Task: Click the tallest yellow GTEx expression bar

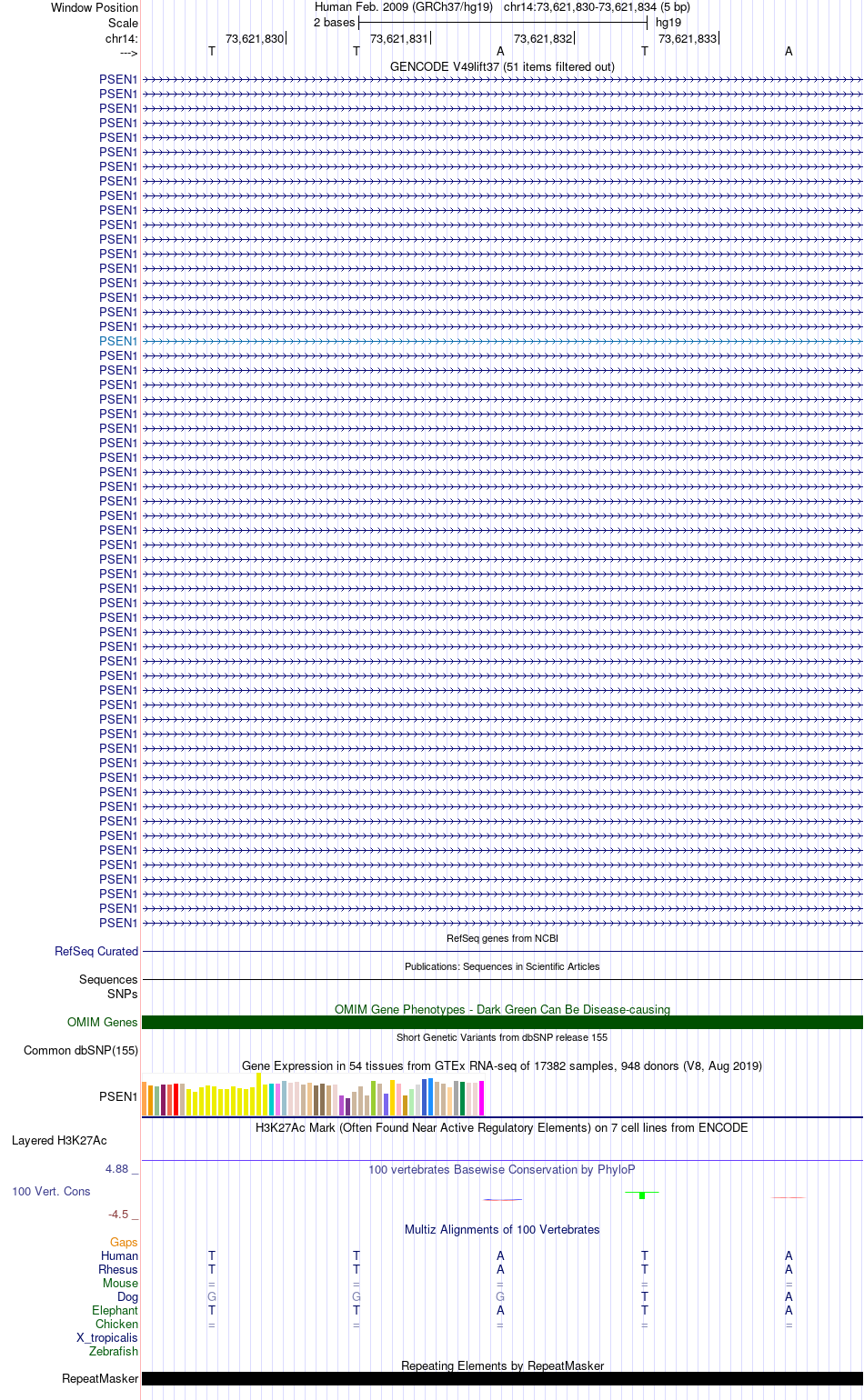Action: [x=259, y=1094]
